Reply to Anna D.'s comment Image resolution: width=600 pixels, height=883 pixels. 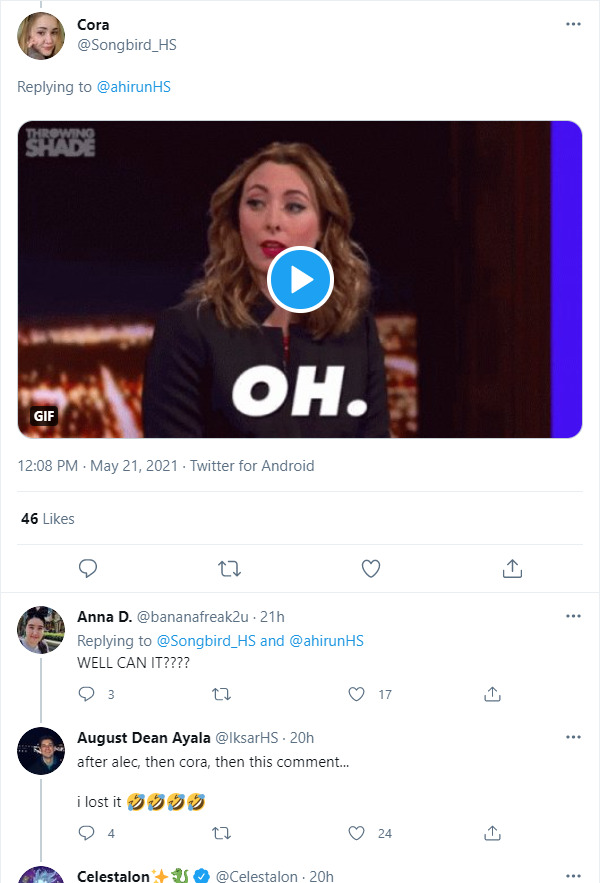(x=87, y=694)
